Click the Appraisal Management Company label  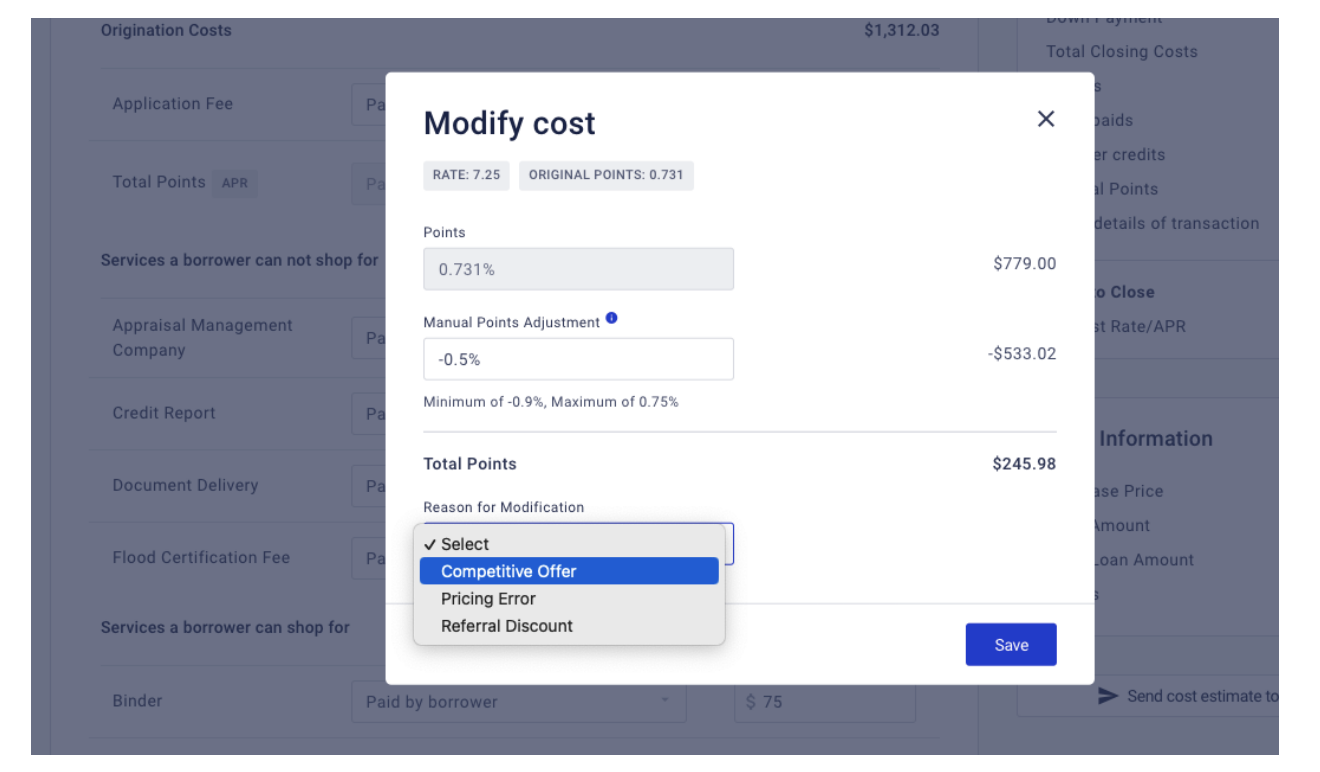coord(203,338)
